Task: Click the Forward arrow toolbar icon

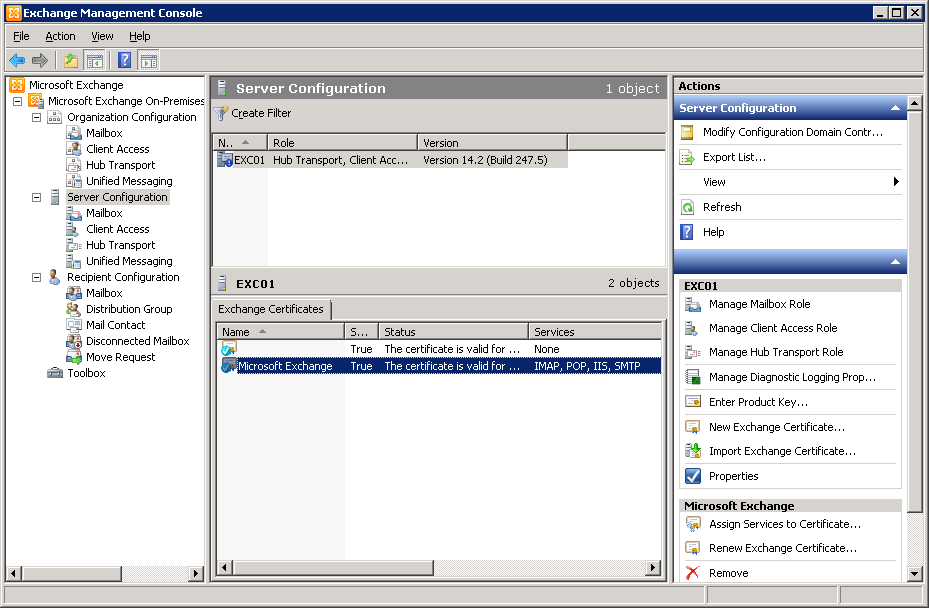Action: (40, 60)
